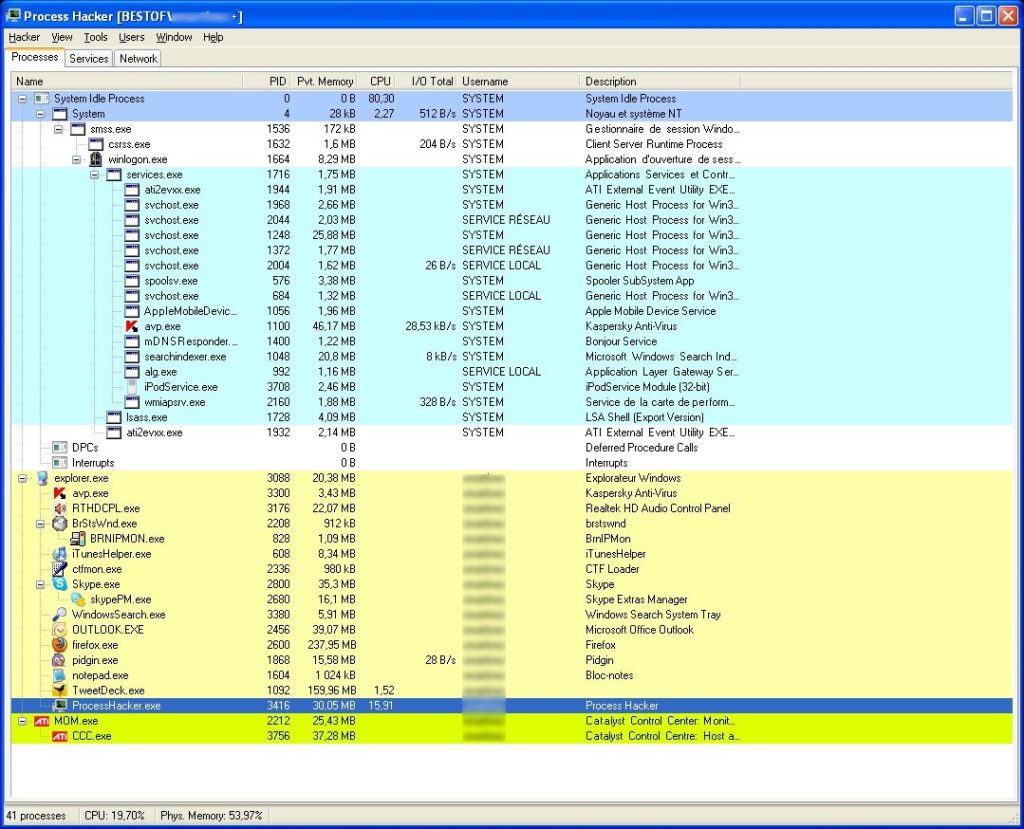Click the iPodService.exe icon
This screenshot has width=1024, height=829.
[132, 387]
